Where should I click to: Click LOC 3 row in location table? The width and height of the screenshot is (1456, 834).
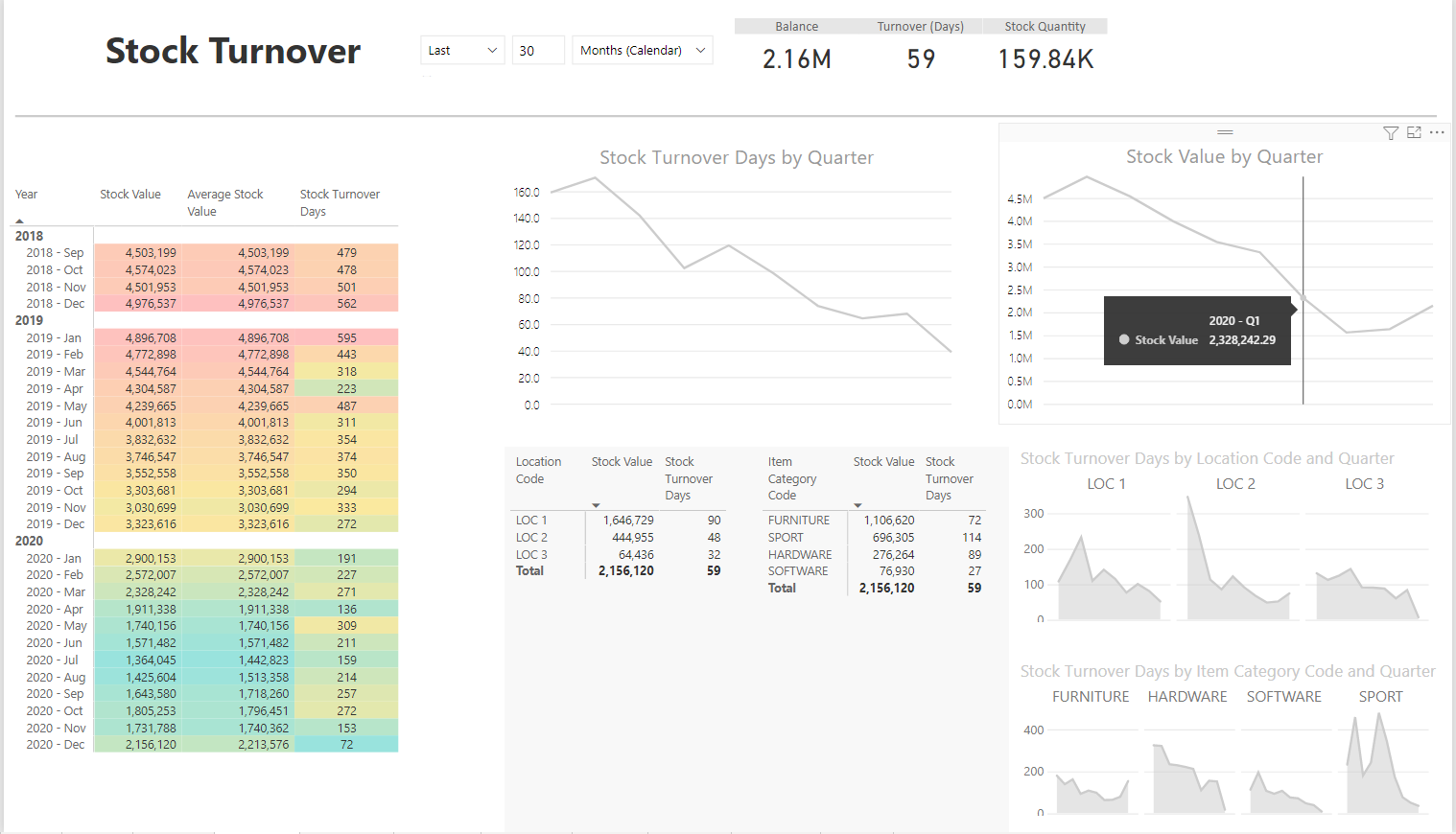pos(620,555)
